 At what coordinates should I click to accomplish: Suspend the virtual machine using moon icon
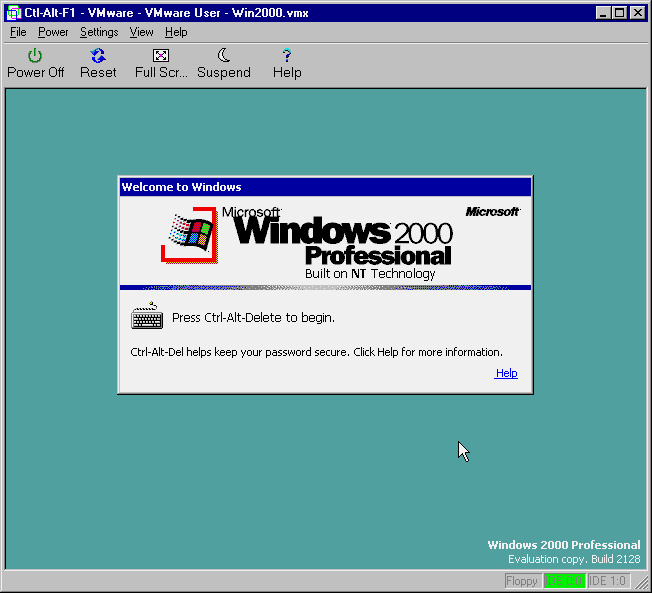(x=224, y=56)
